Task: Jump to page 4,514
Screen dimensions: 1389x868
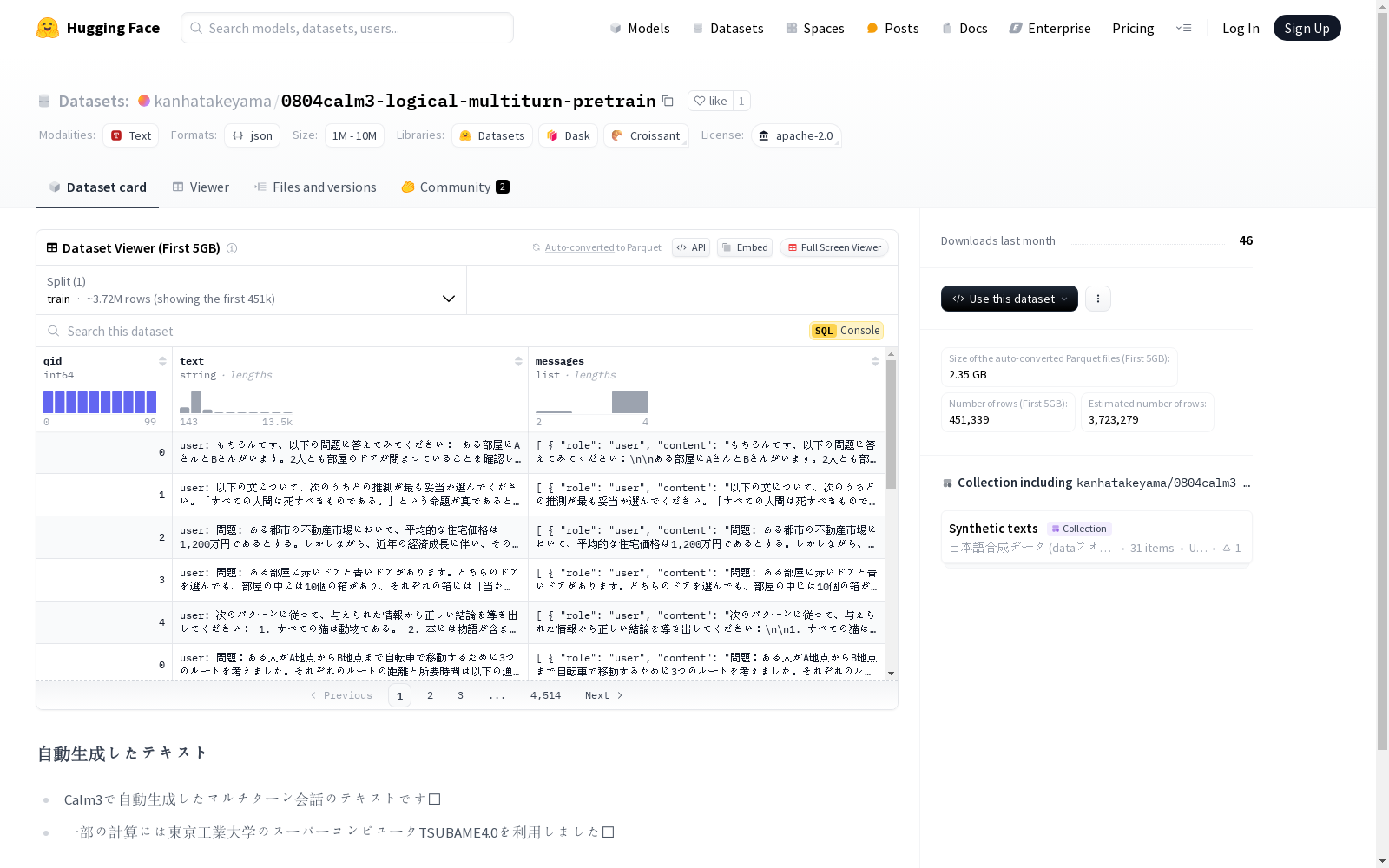Action: pyautogui.click(x=545, y=695)
